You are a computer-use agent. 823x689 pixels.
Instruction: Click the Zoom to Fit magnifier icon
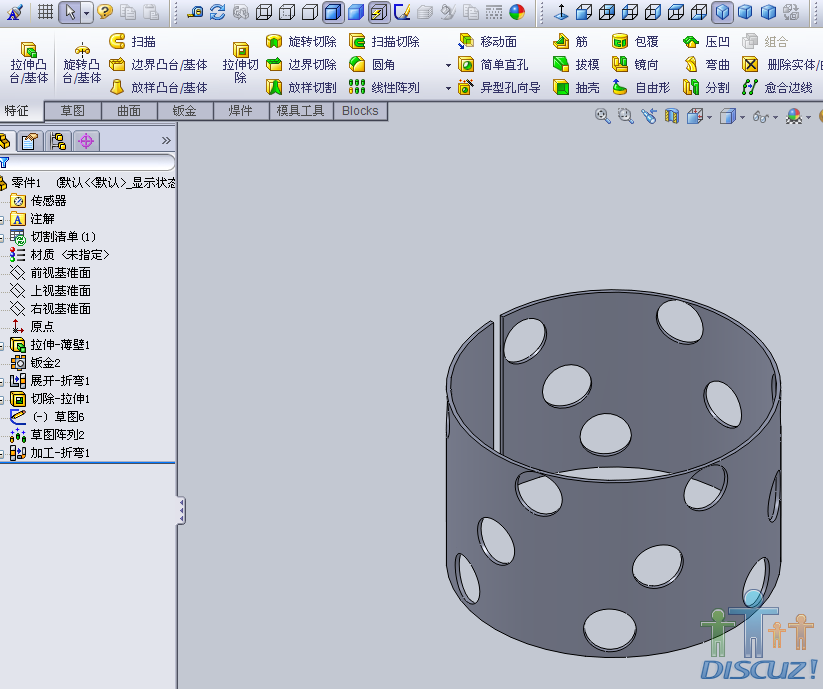pos(603,116)
